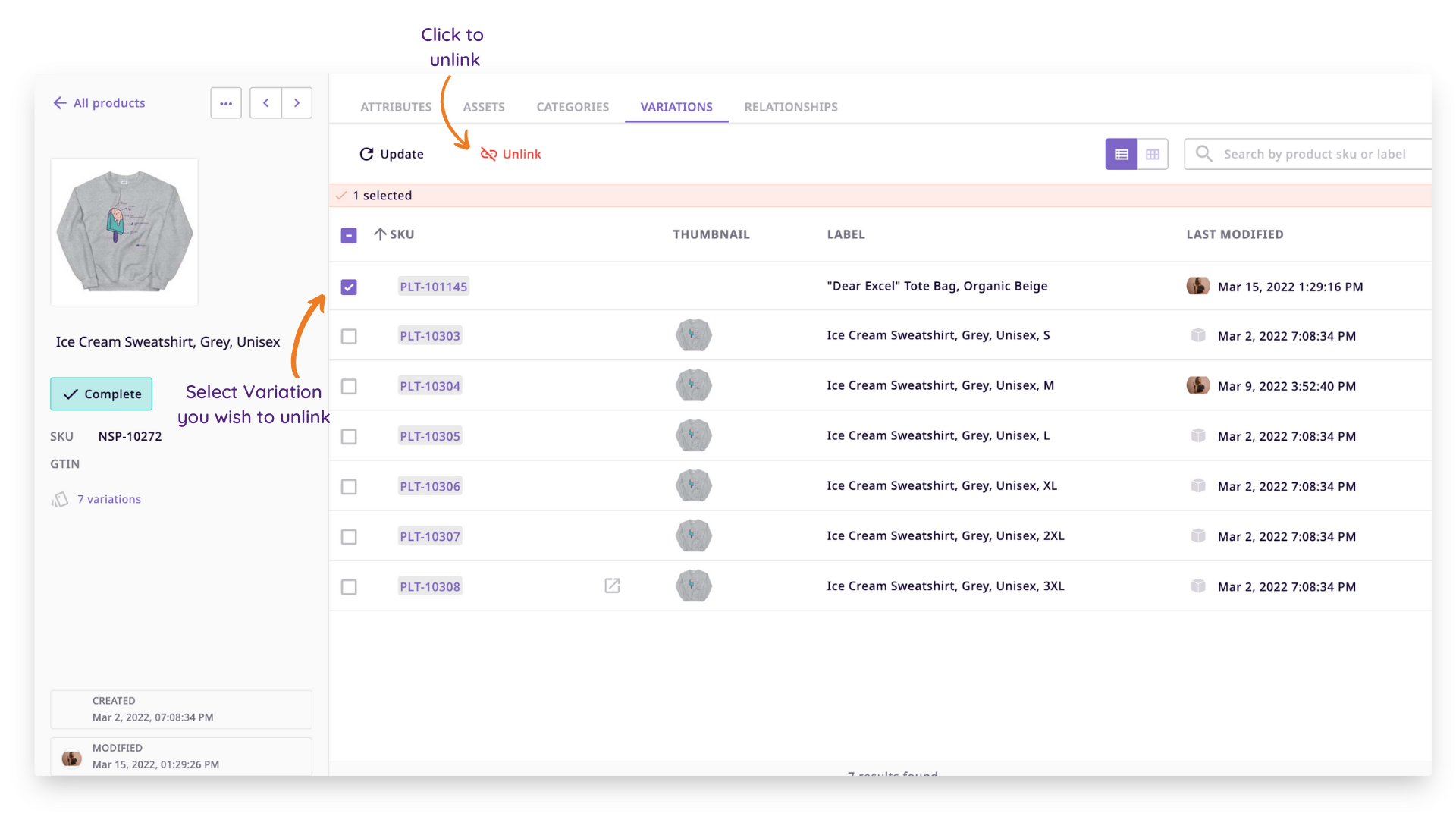Click the search magnifier icon

click(1203, 154)
